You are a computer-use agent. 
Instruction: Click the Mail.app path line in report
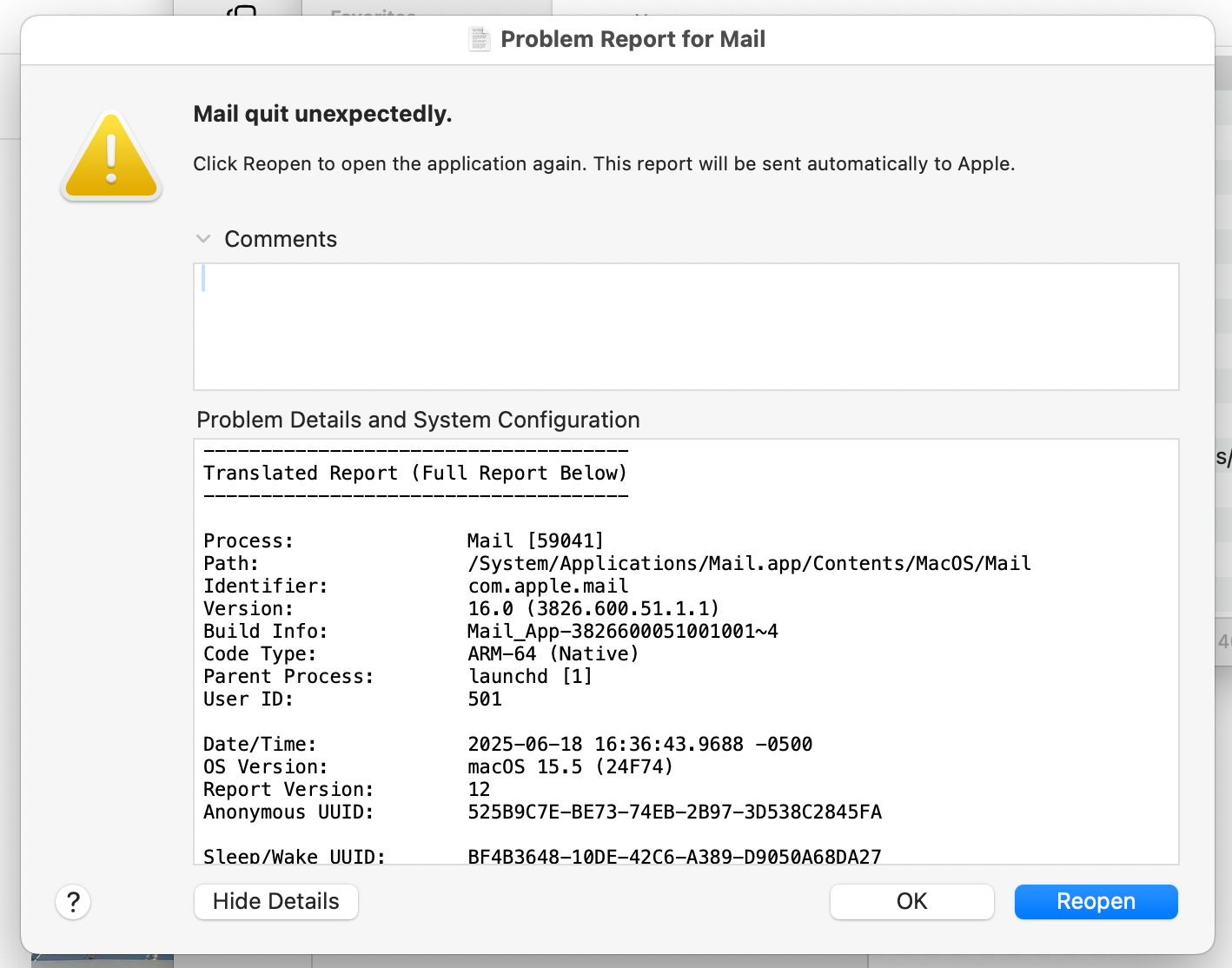coord(749,564)
